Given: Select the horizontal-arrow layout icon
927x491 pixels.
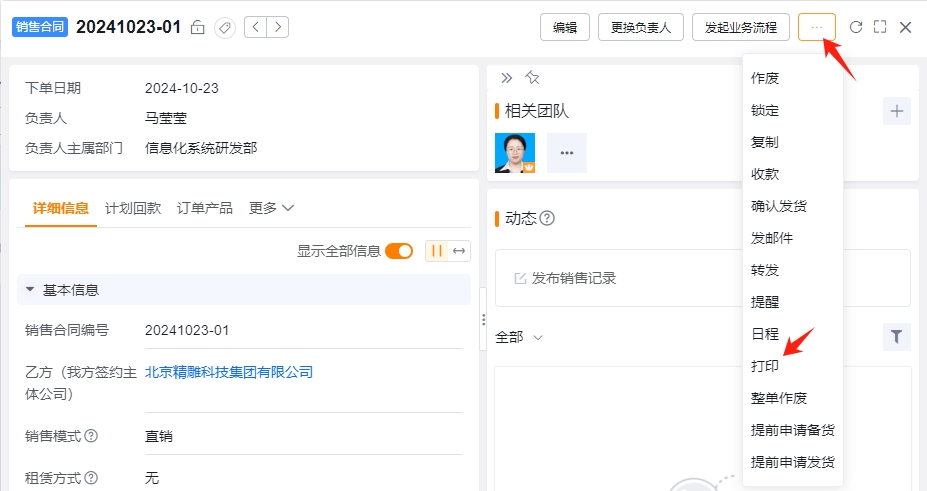Looking at the screenshot, I should coord(459,251).
